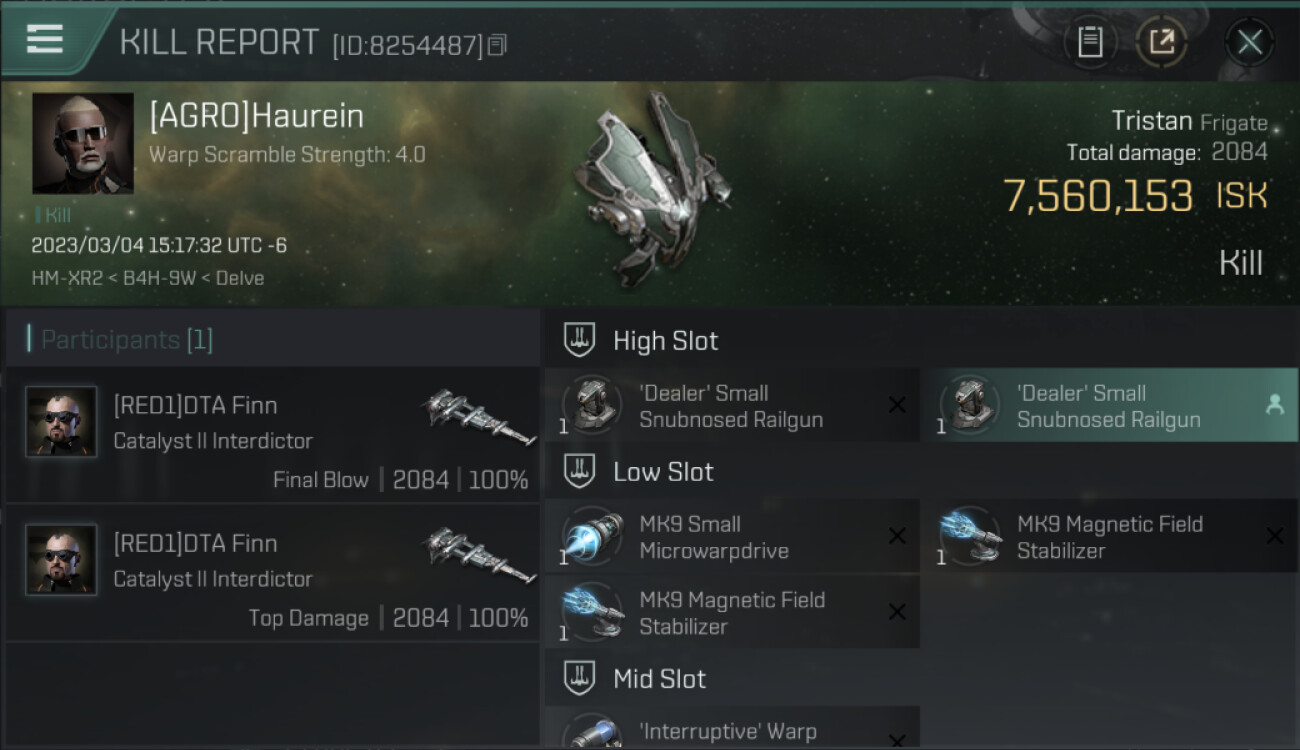The image size is (1300, 750).
Task: Copy the kill report ID
Action: [497, 45]
